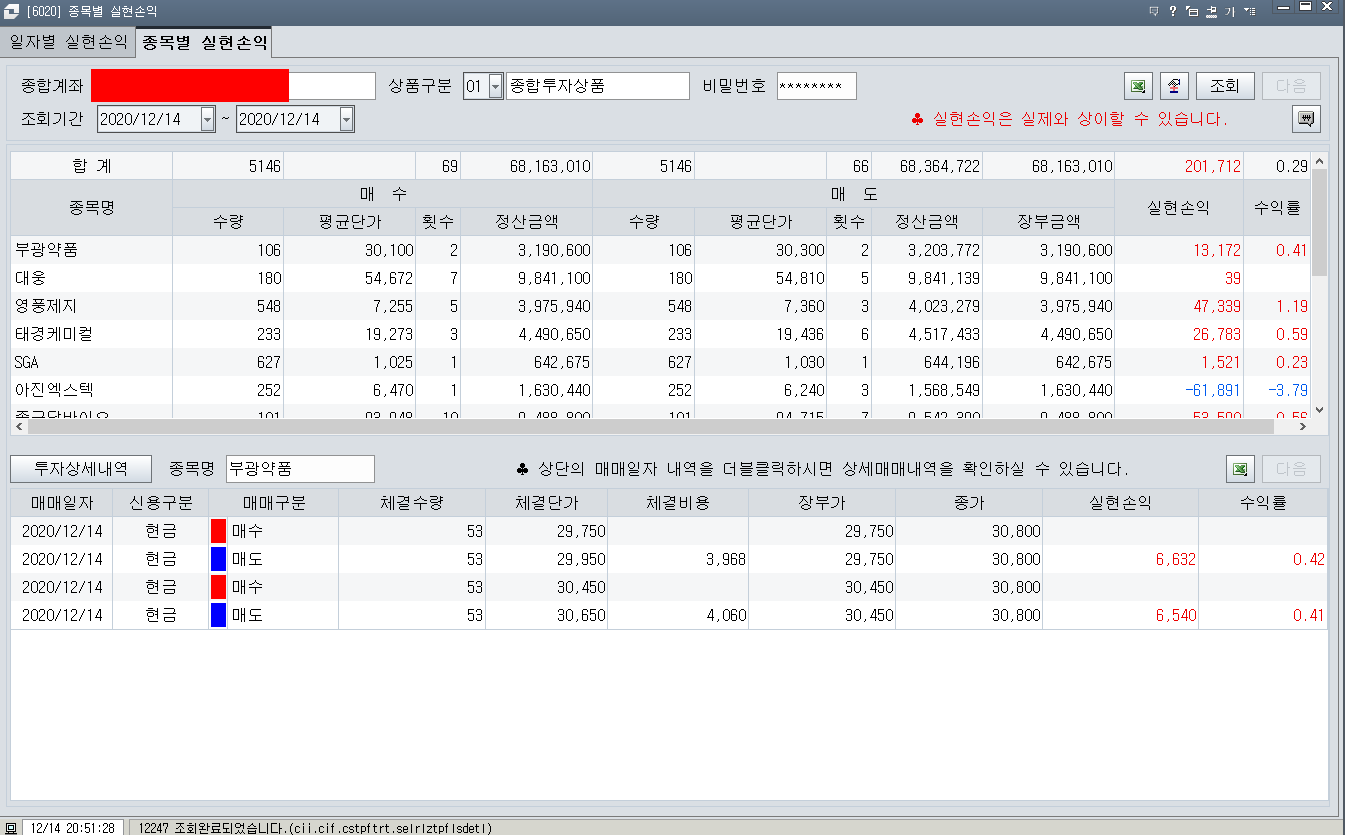Select the SGA stock row
Viewport: 1345px width, 835px height.
(x=660, y=361)
